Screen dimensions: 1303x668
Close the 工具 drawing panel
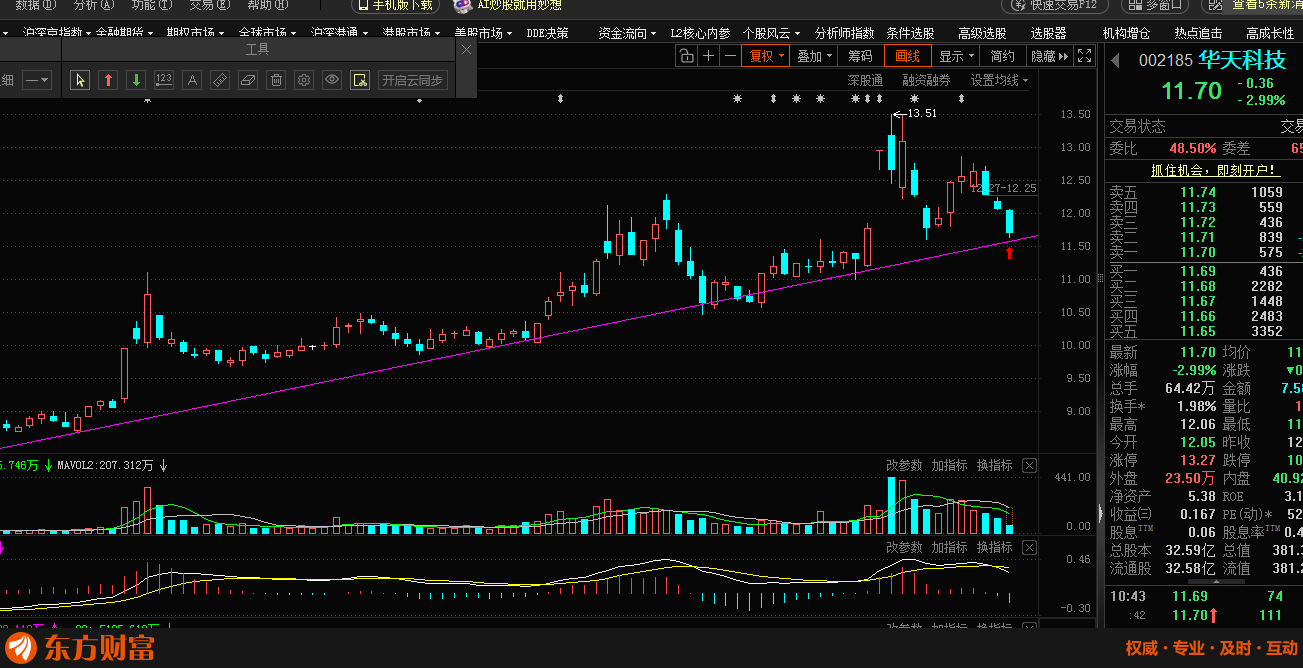pos(466,49)
